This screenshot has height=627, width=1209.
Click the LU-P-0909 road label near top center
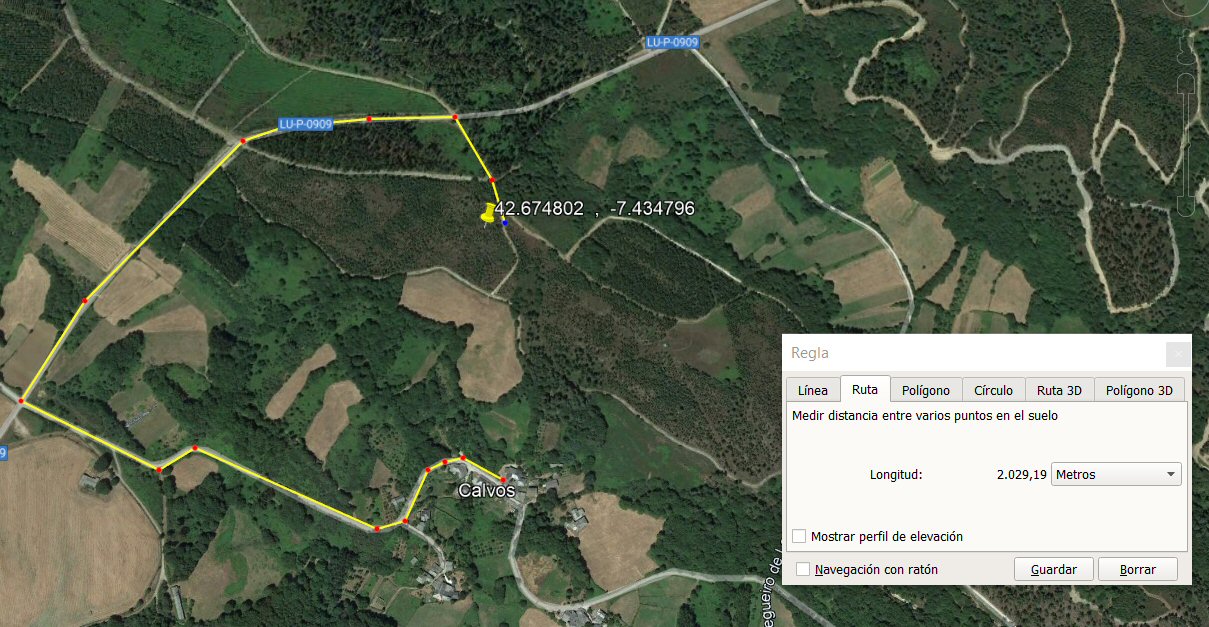(672, 42)
